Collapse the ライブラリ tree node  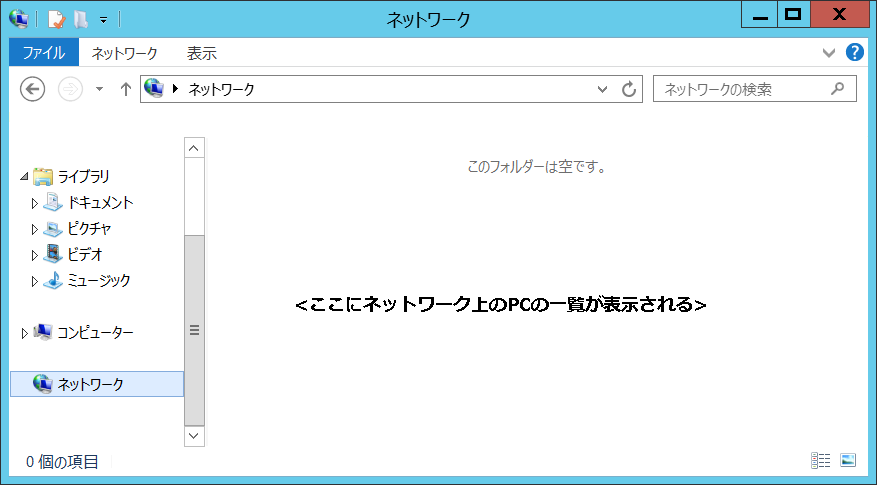click(x=24, y=177)
